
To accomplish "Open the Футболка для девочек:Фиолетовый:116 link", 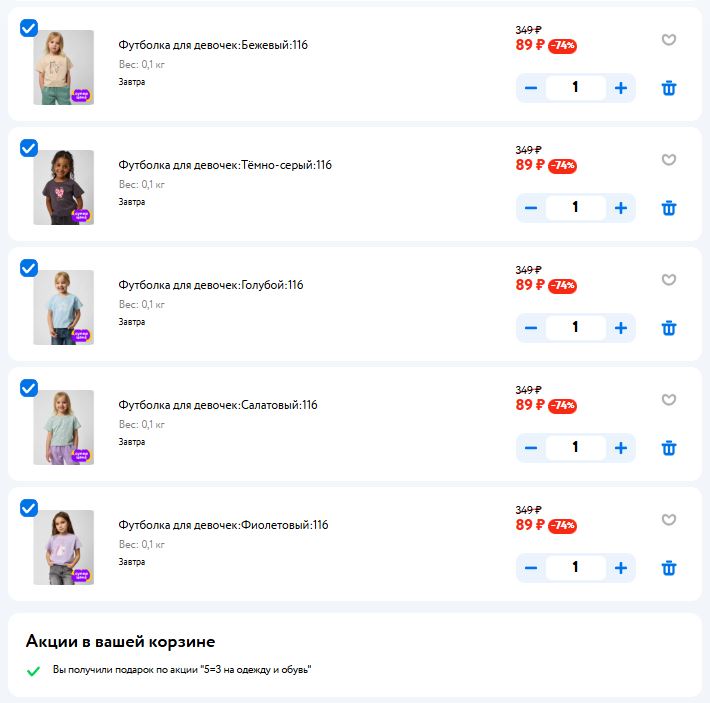I will (x=223, y=525).
